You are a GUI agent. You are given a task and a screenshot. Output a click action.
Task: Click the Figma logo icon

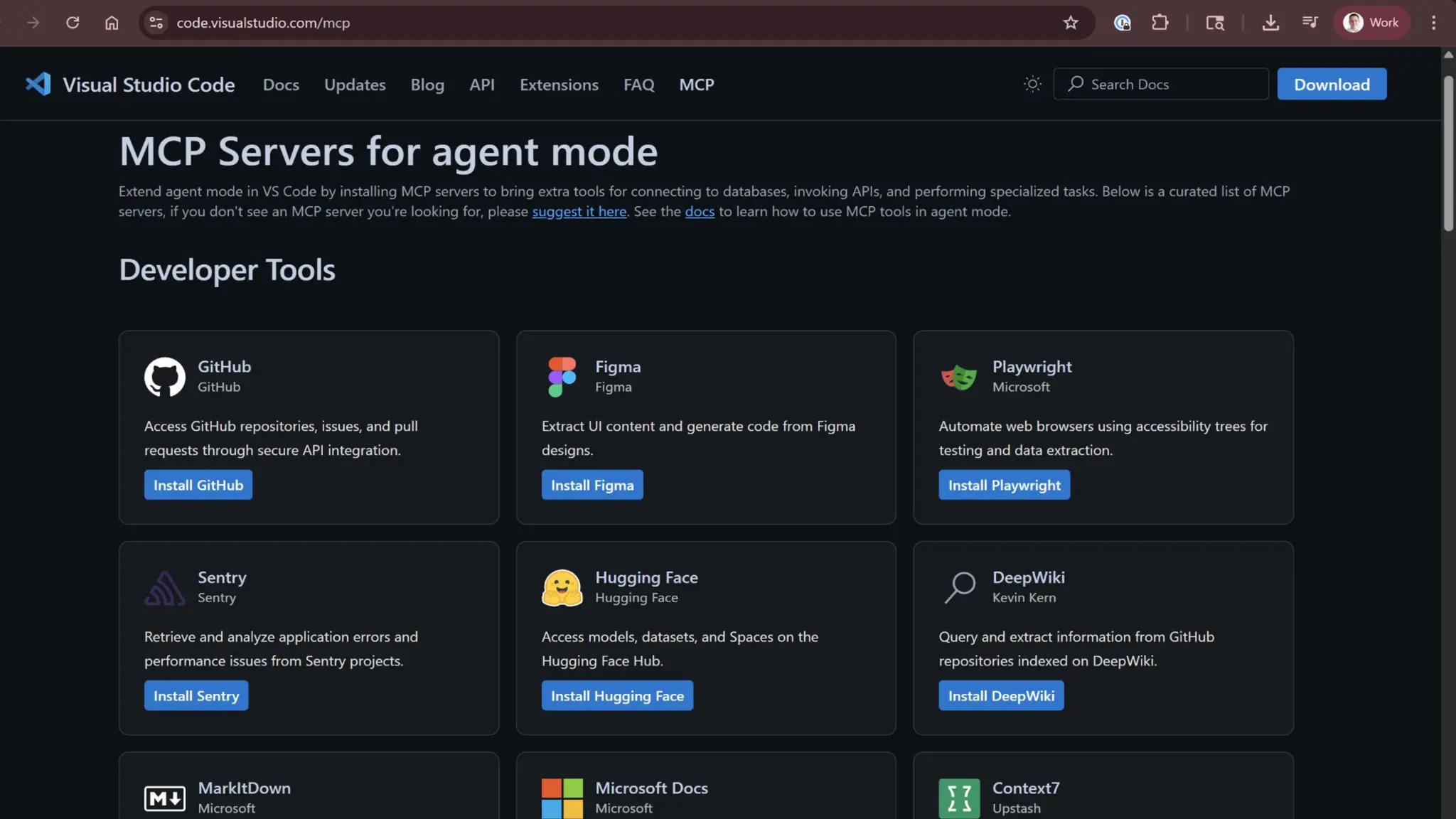pos(562,376)
